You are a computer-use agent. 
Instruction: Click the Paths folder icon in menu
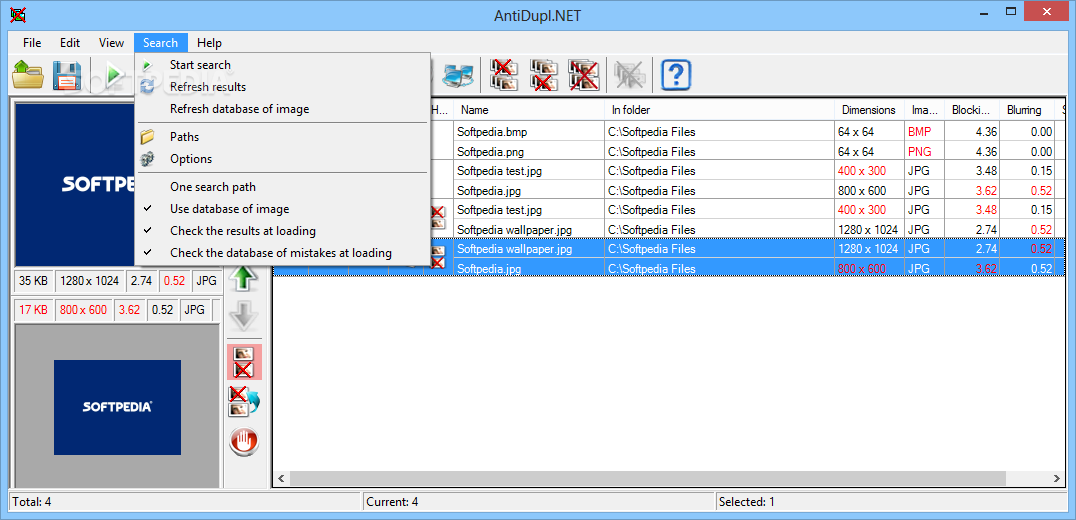point(147,137)
